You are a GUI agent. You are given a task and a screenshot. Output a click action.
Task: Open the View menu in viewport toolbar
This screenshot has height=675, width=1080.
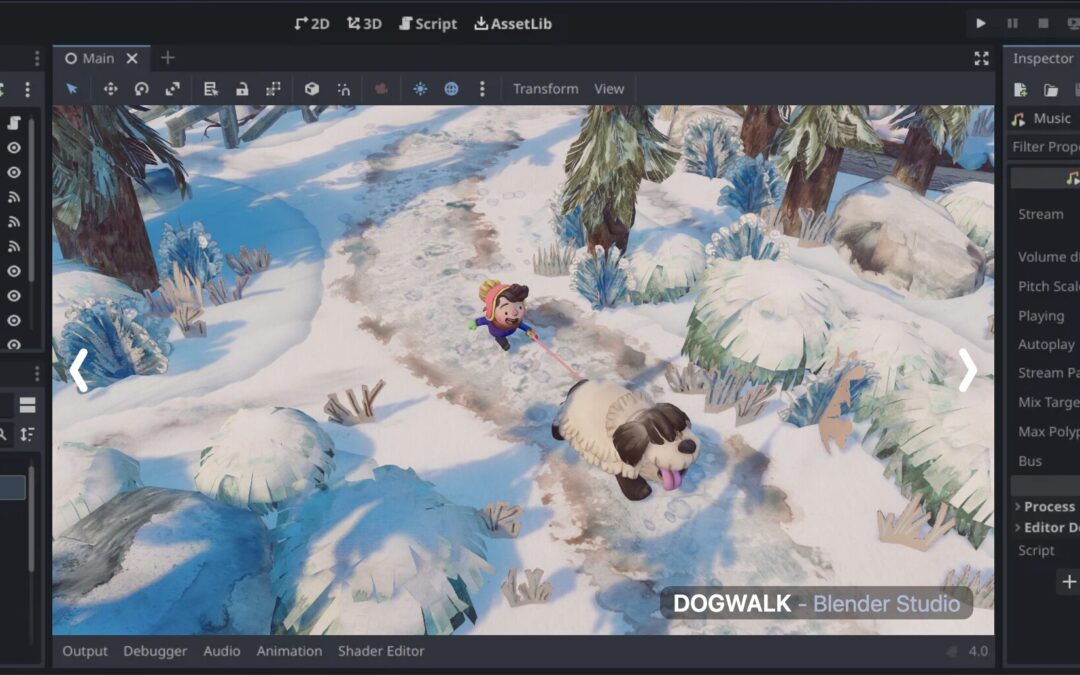click(x=609, y=89)
